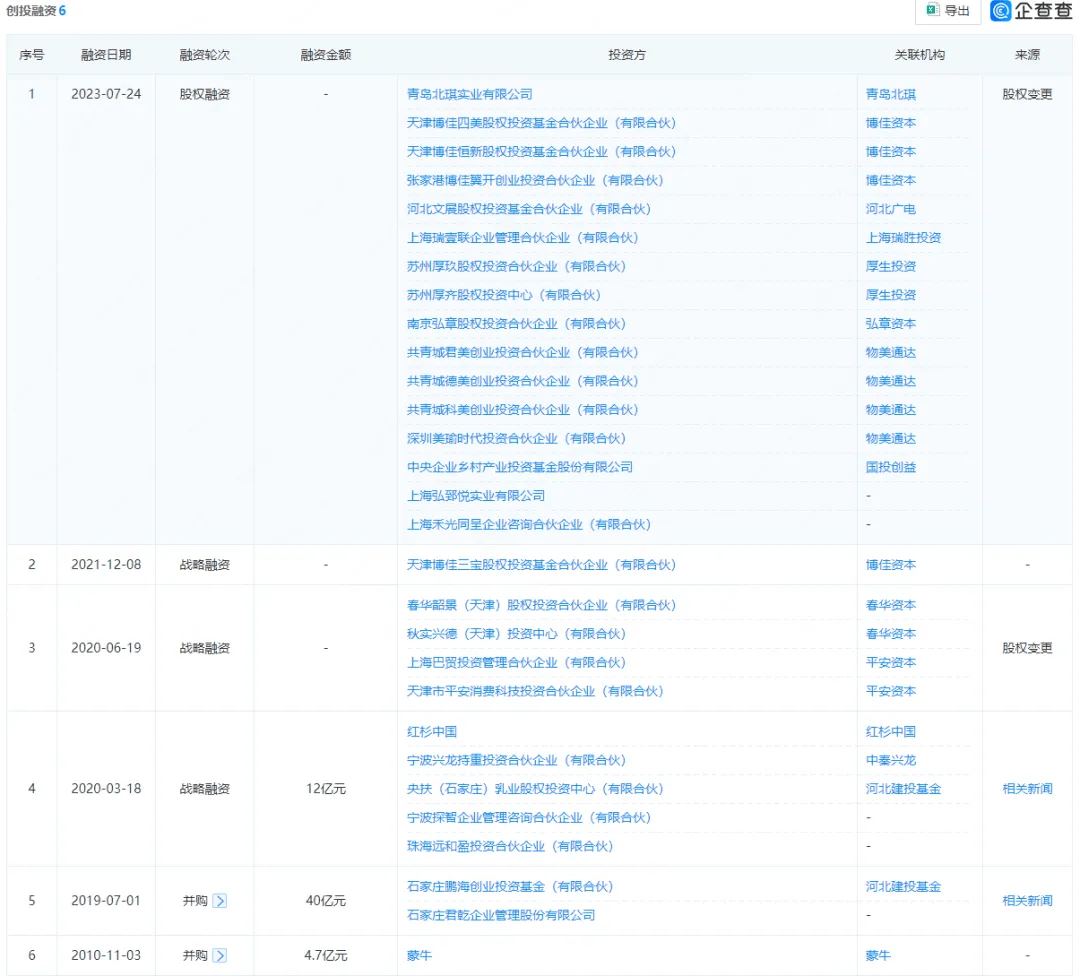Open 博佳资本 in the 2021-12-08 row

coord(891,565)
